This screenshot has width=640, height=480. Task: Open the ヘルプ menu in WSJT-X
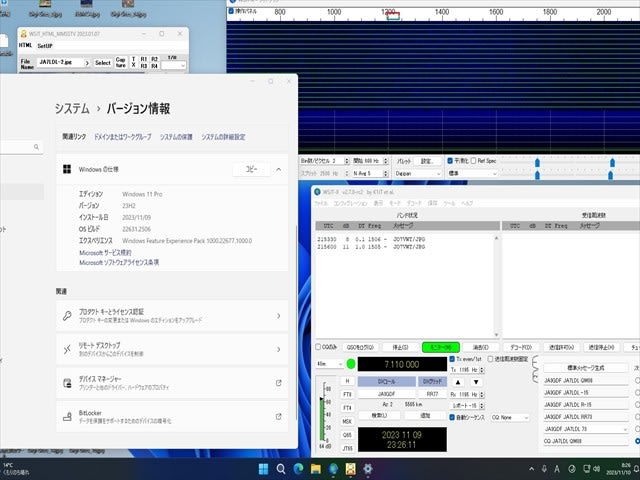tap(467, 203)
